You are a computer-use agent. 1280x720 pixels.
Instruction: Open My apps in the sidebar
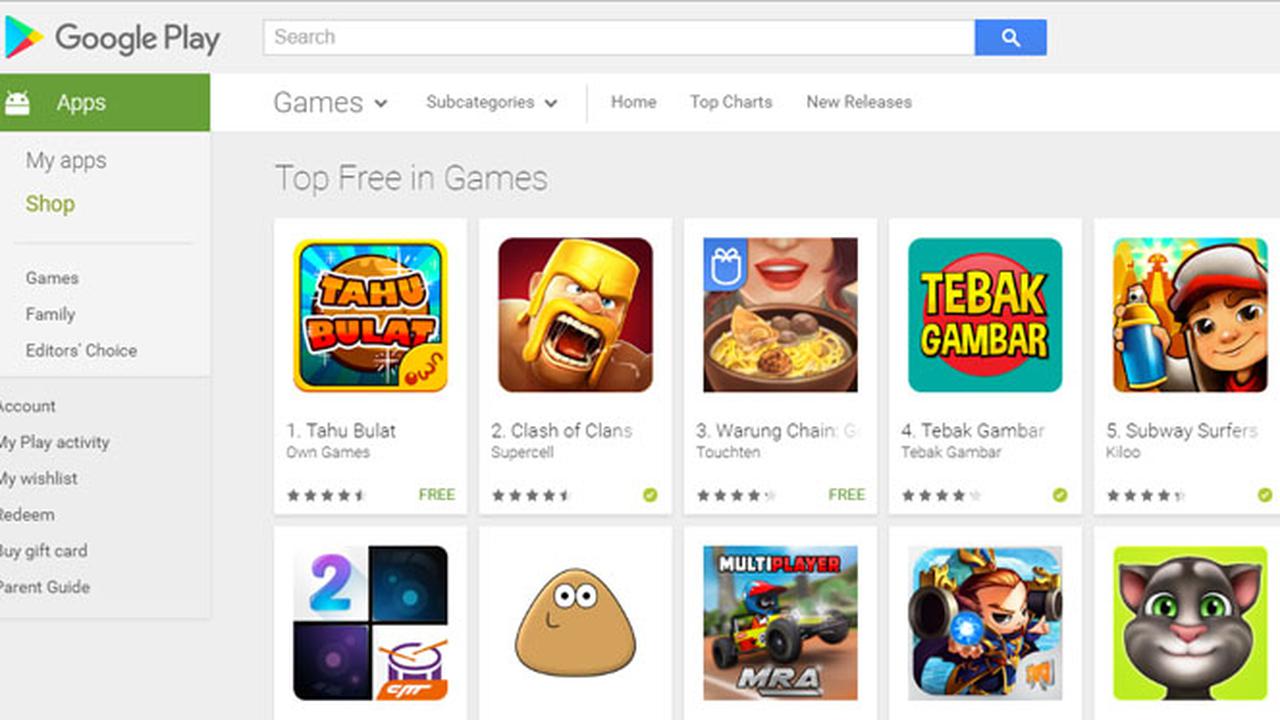66,161
